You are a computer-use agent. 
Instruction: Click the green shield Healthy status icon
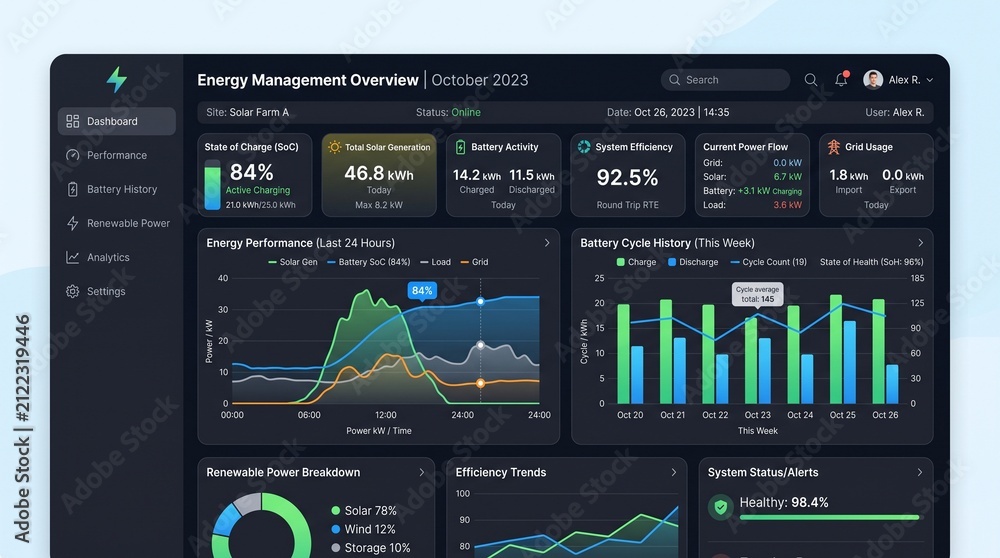[x=721, y=507]
